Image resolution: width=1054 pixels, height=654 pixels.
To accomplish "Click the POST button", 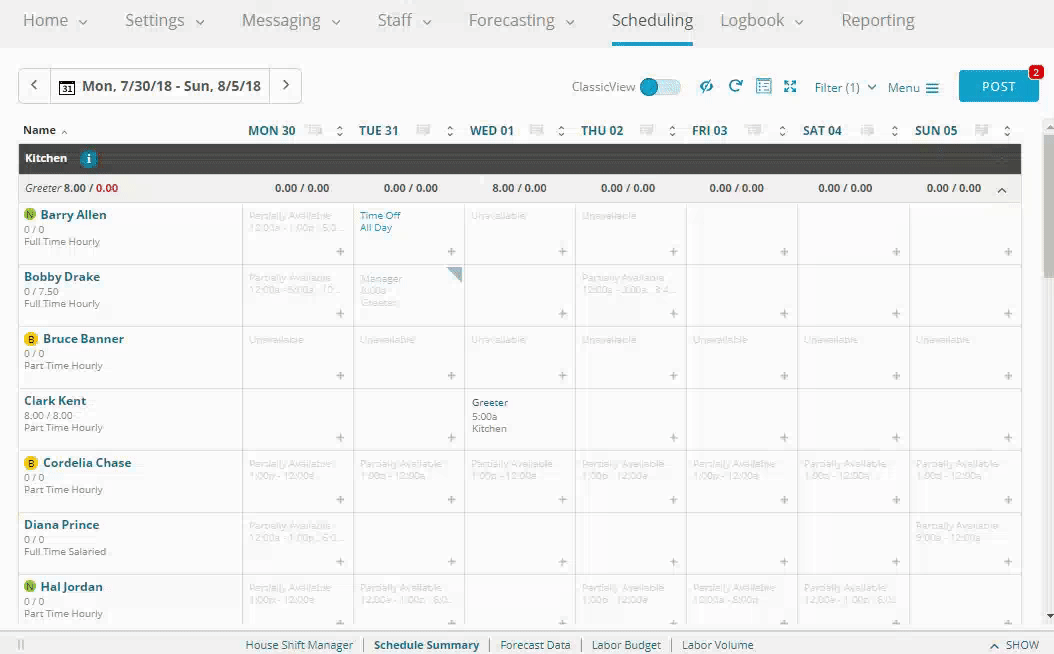I will pos(997,87).
